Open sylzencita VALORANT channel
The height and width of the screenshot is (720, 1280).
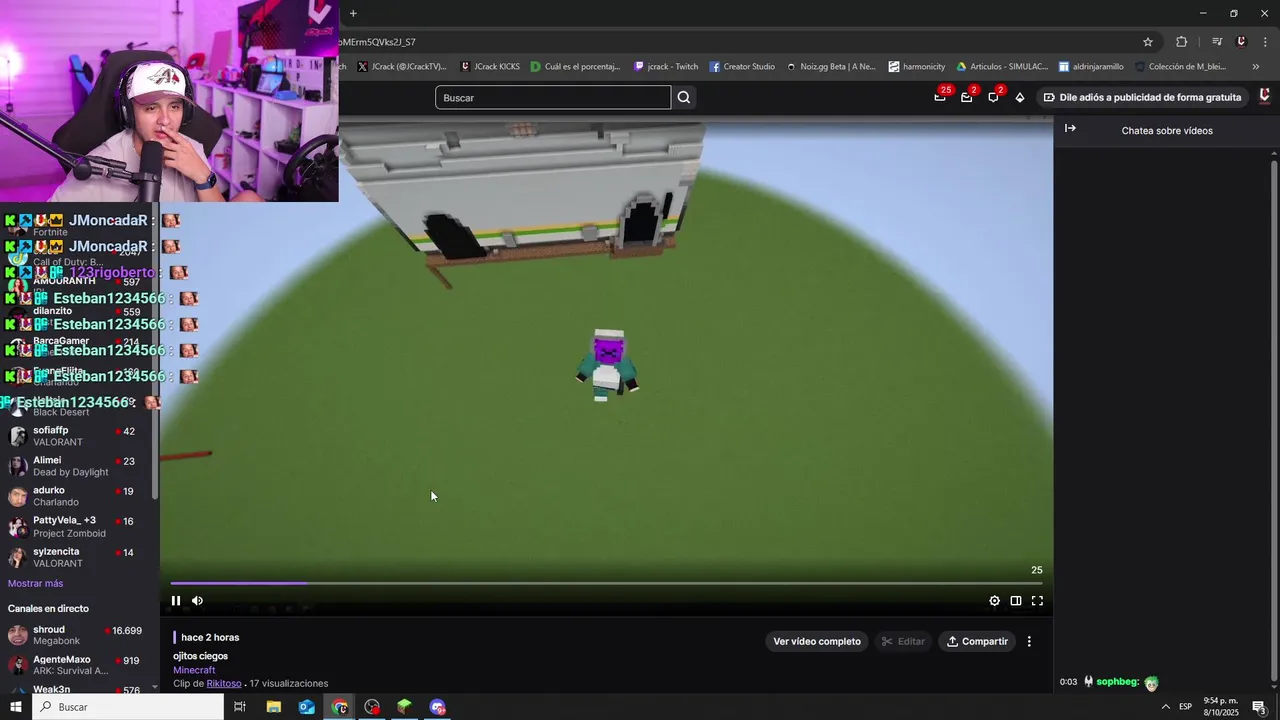click(x=78, y=557)
